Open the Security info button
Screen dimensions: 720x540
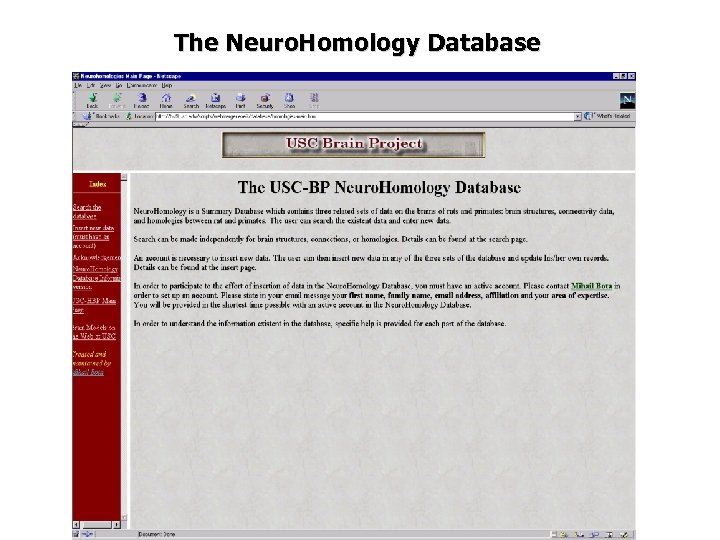click(x=265, y=101)
